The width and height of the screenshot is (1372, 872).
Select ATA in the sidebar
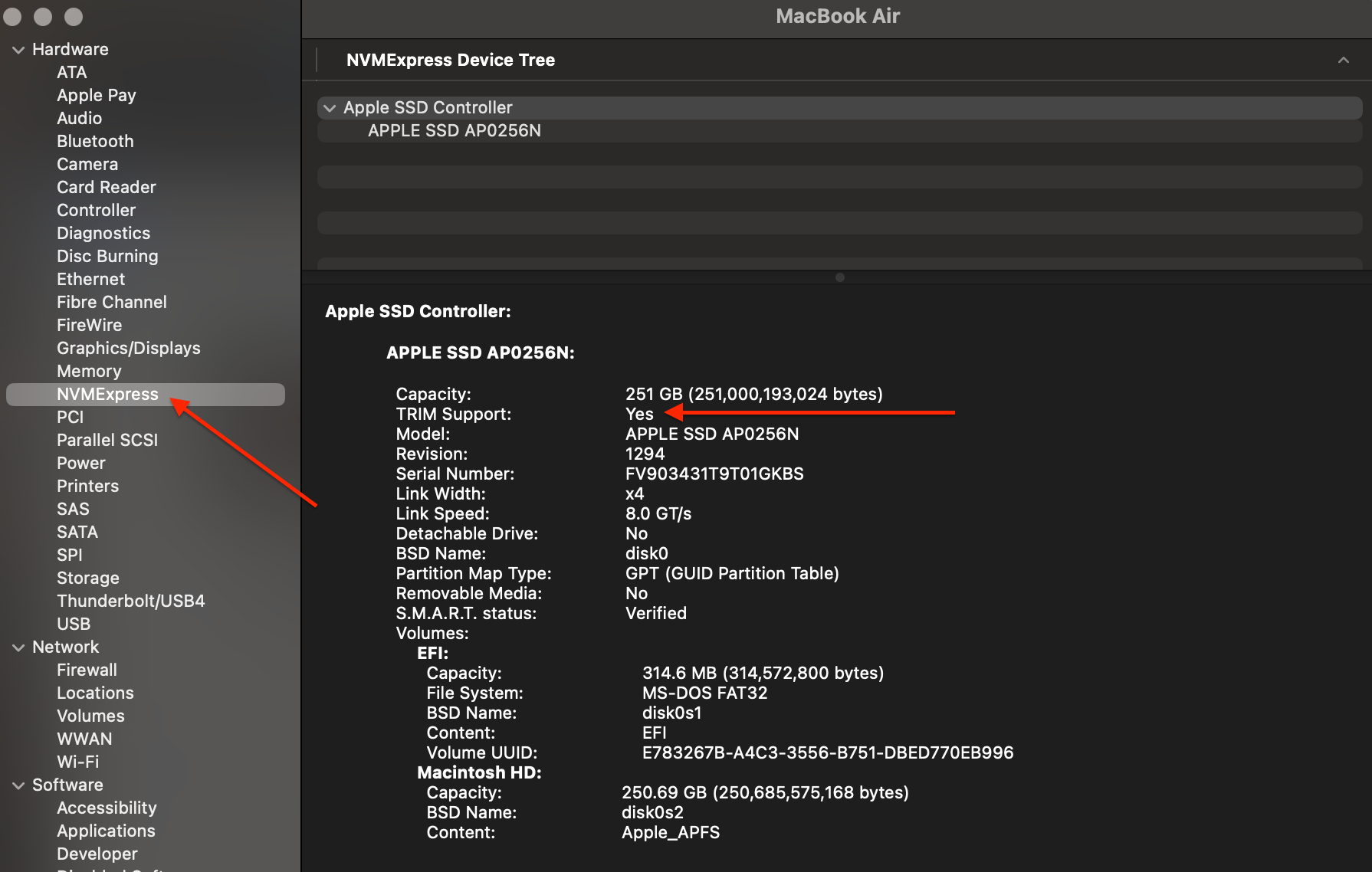(x=72, y=72)
